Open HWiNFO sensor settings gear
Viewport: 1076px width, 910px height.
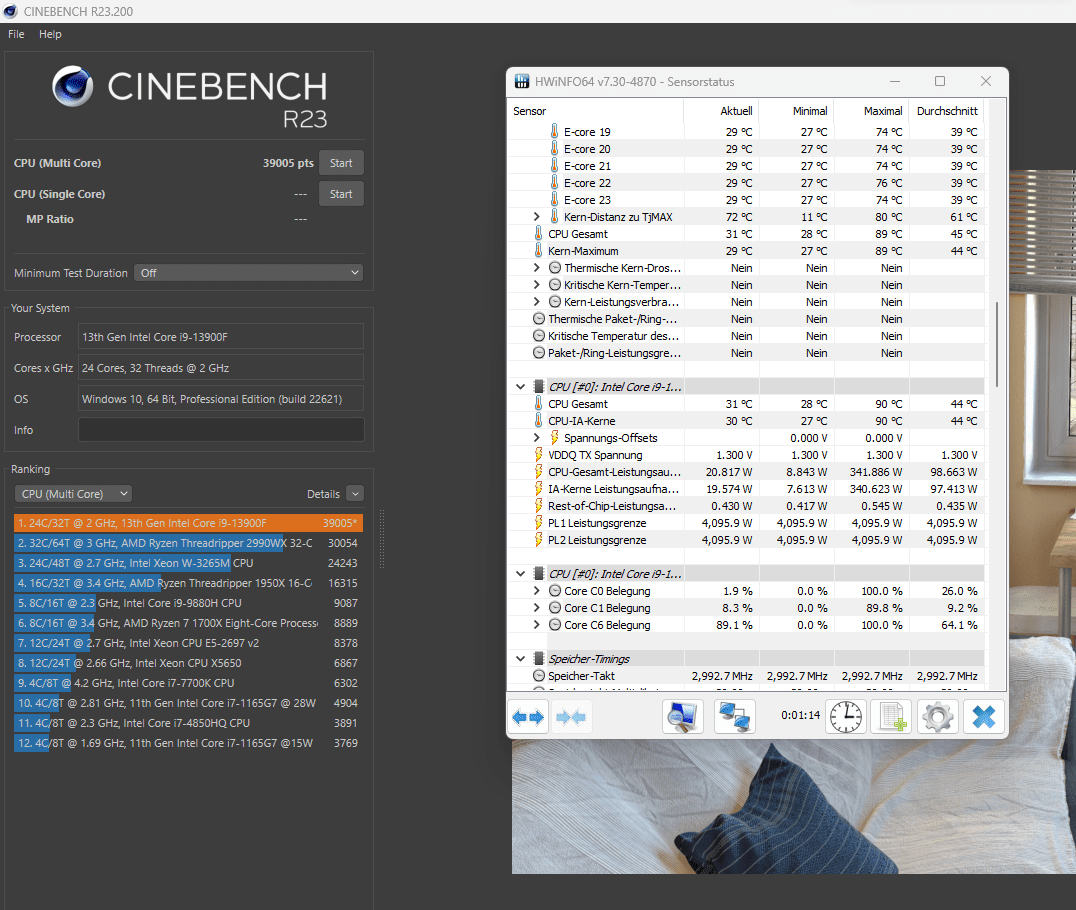point(937,717)
